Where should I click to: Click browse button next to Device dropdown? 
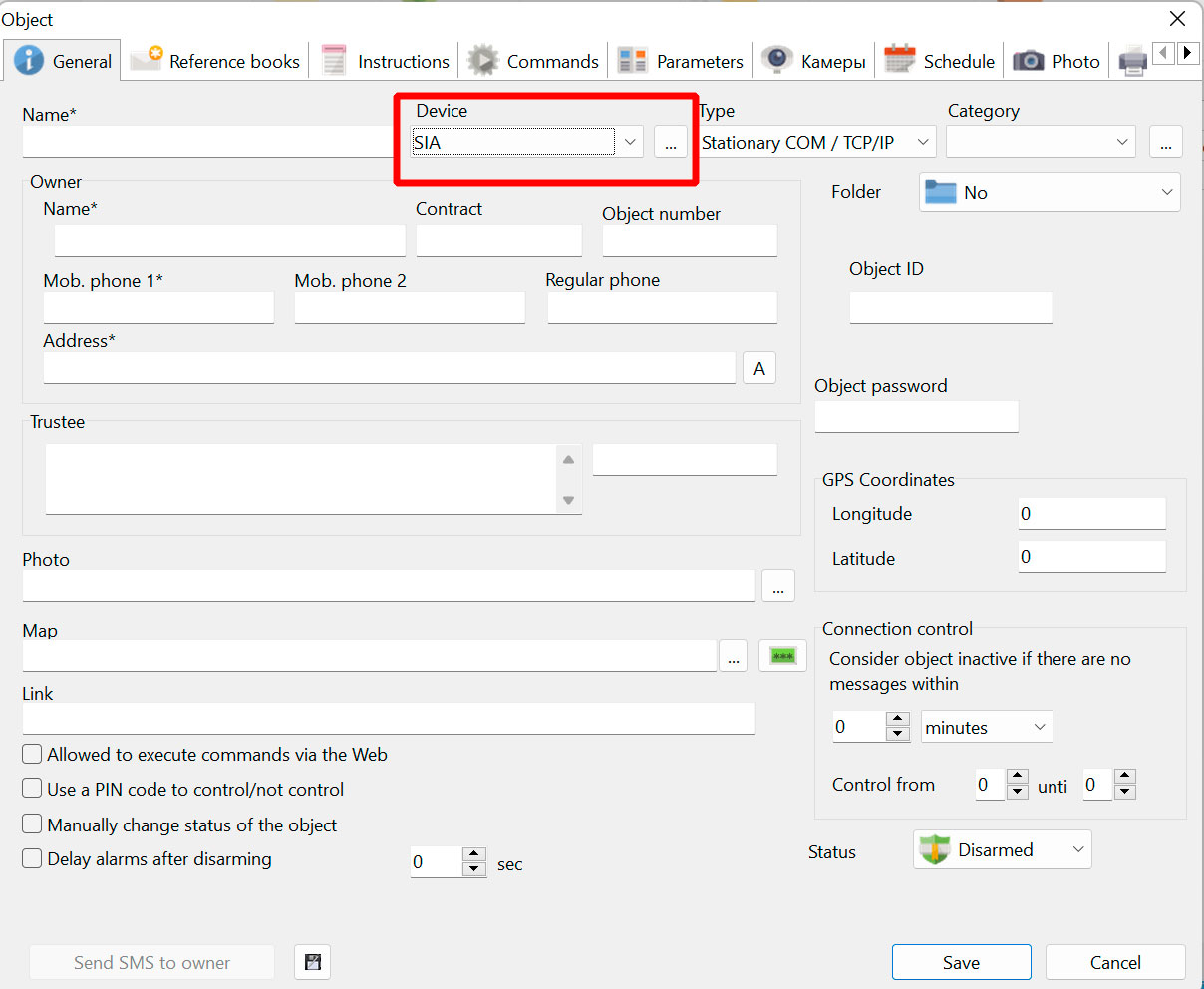[671, 143]
